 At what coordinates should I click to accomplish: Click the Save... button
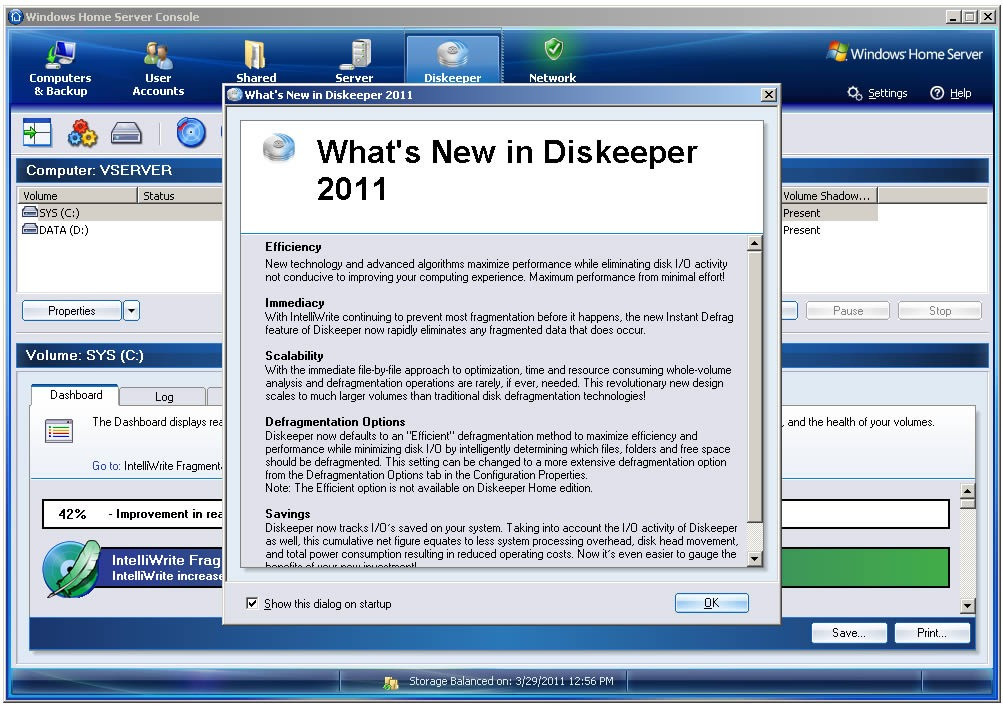tap(849, 632)
